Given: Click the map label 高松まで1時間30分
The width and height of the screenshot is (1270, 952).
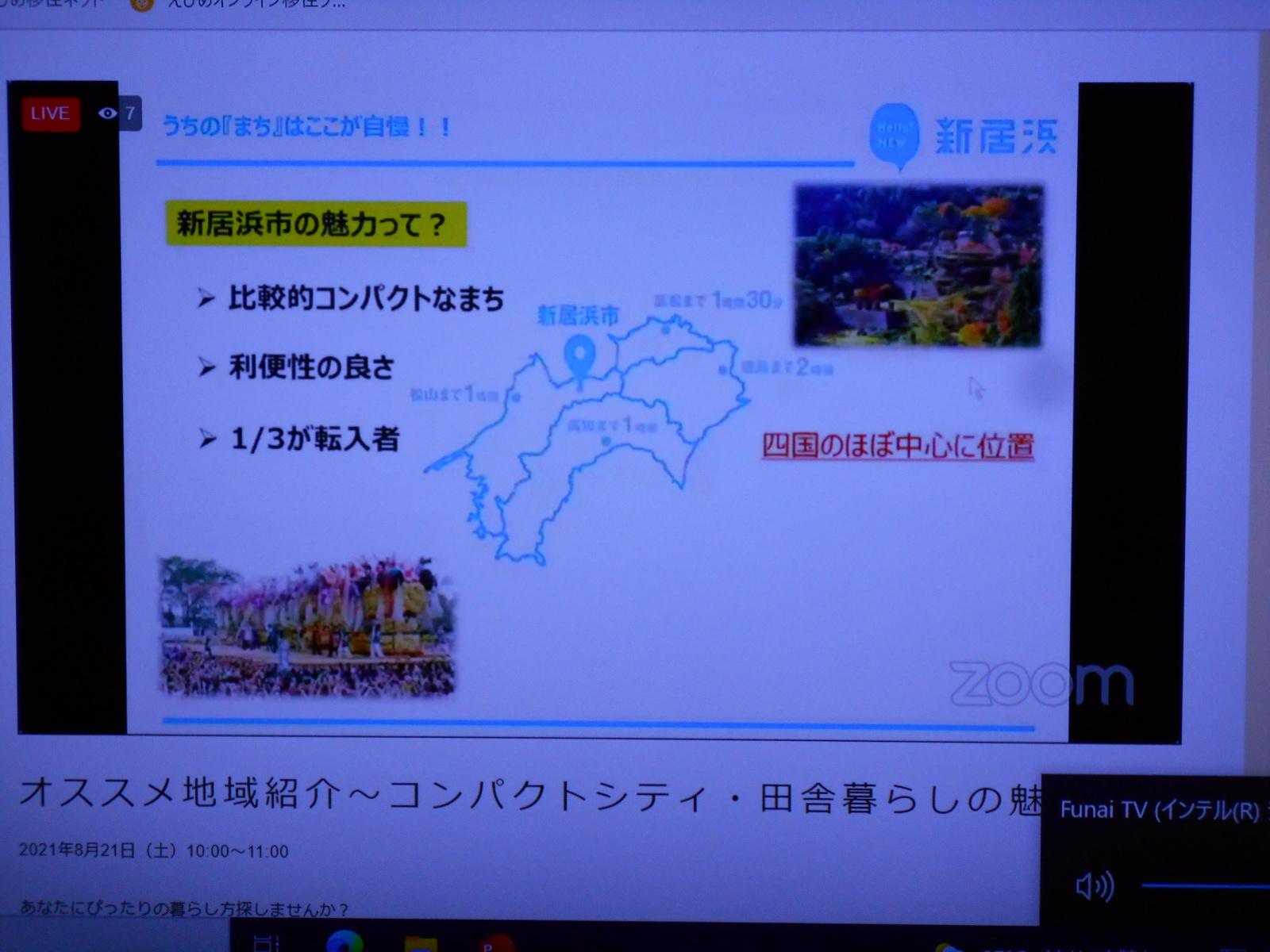Looking at the screenshot, I should click(x=718, y=300).
